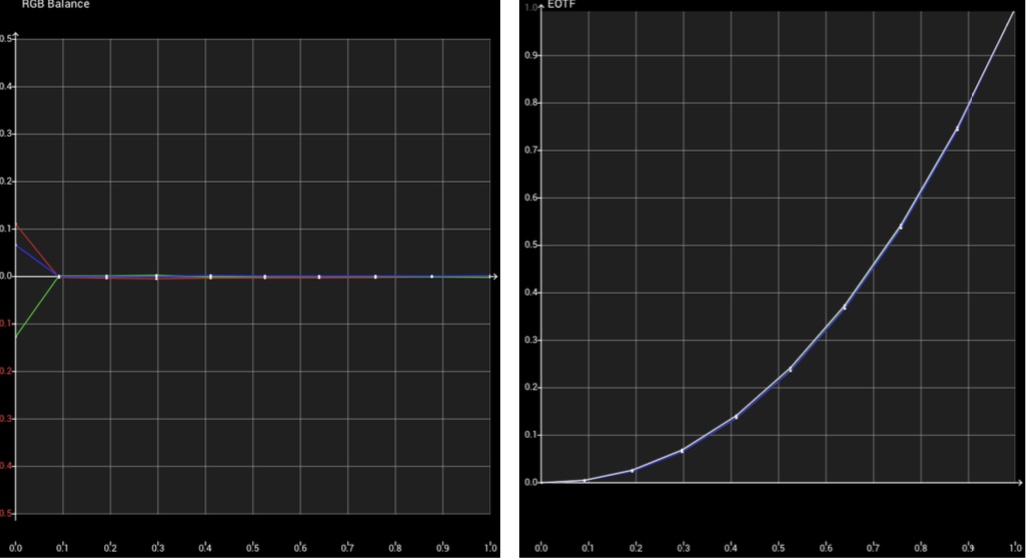This screenshot has height=560, width=1028.
Task: Click the 0.5 y-axis label on EOTF chart
Action: [528, 245]
